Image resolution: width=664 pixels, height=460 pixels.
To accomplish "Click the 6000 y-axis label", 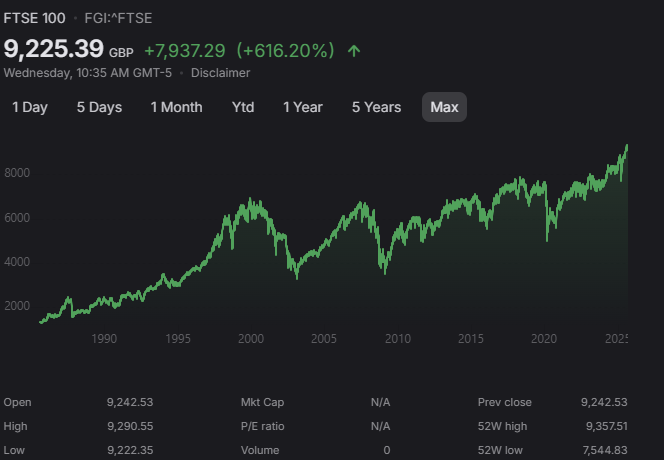I will click(x=17, y=218).
